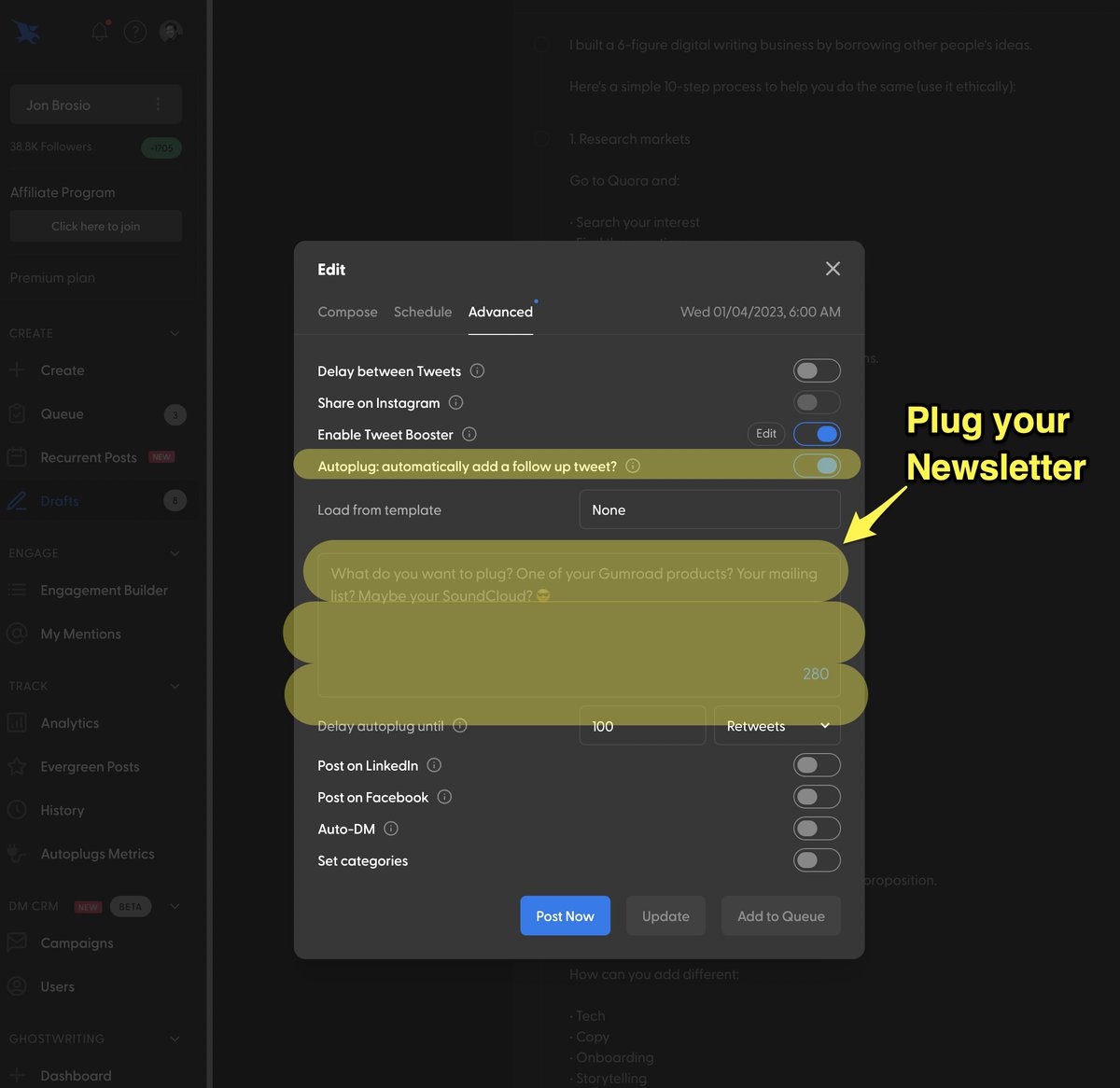
Task: Enable the Set categories switch
Action: (x=817, y=860)
